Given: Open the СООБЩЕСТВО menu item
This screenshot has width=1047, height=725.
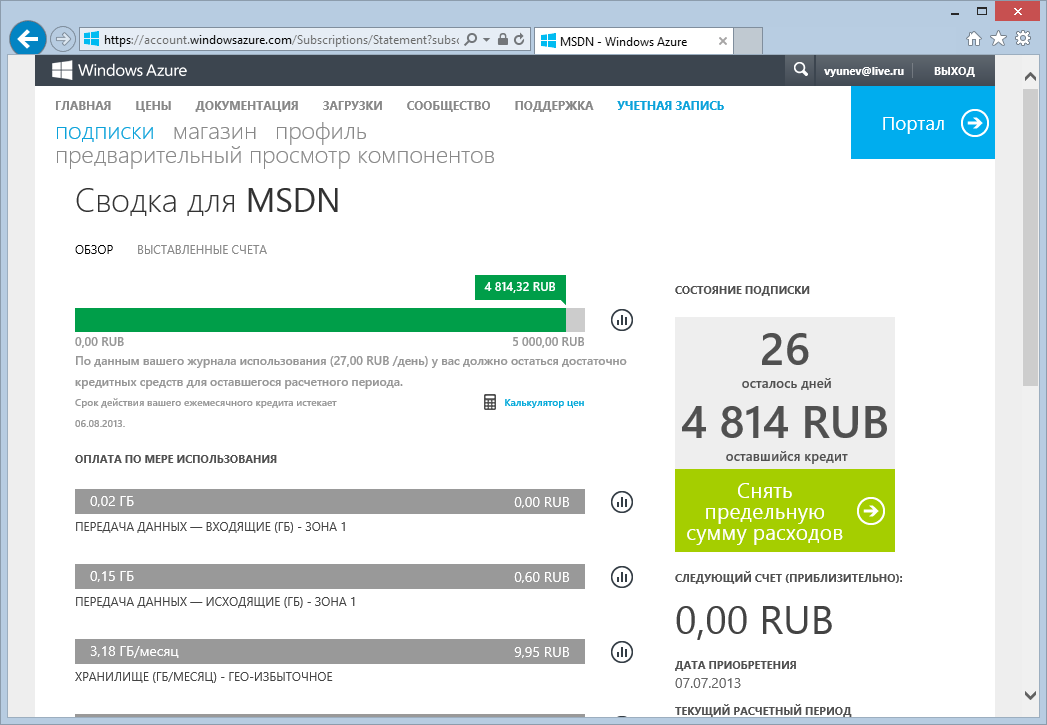Looking at the screenshot, I should [x=448, y=105].
